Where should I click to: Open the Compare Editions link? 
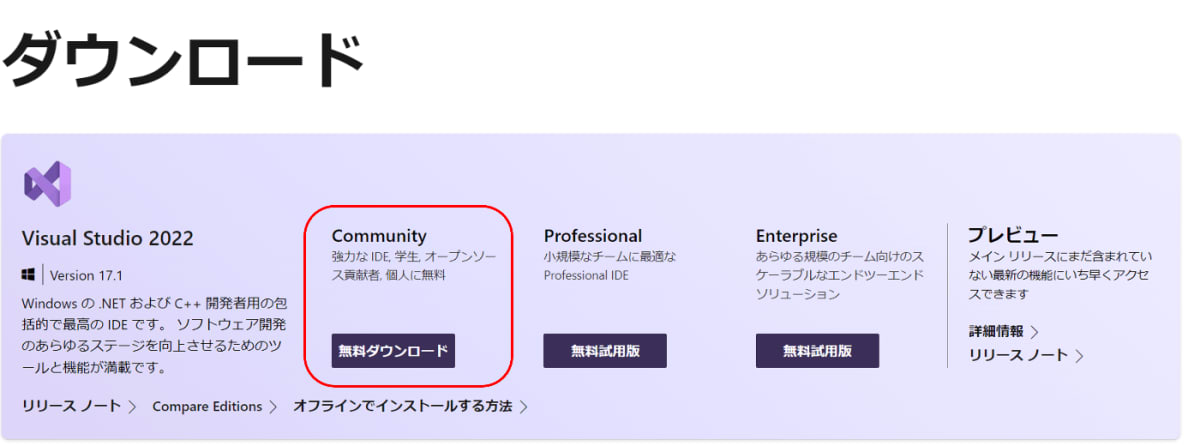[207, 407]
